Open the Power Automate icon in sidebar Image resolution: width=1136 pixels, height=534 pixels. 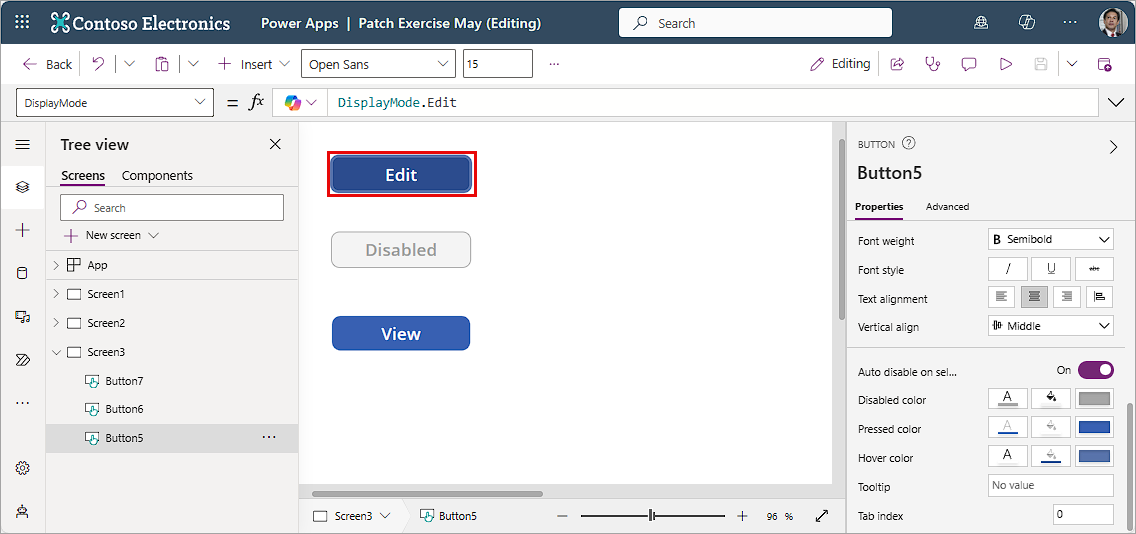coord(22,360)
